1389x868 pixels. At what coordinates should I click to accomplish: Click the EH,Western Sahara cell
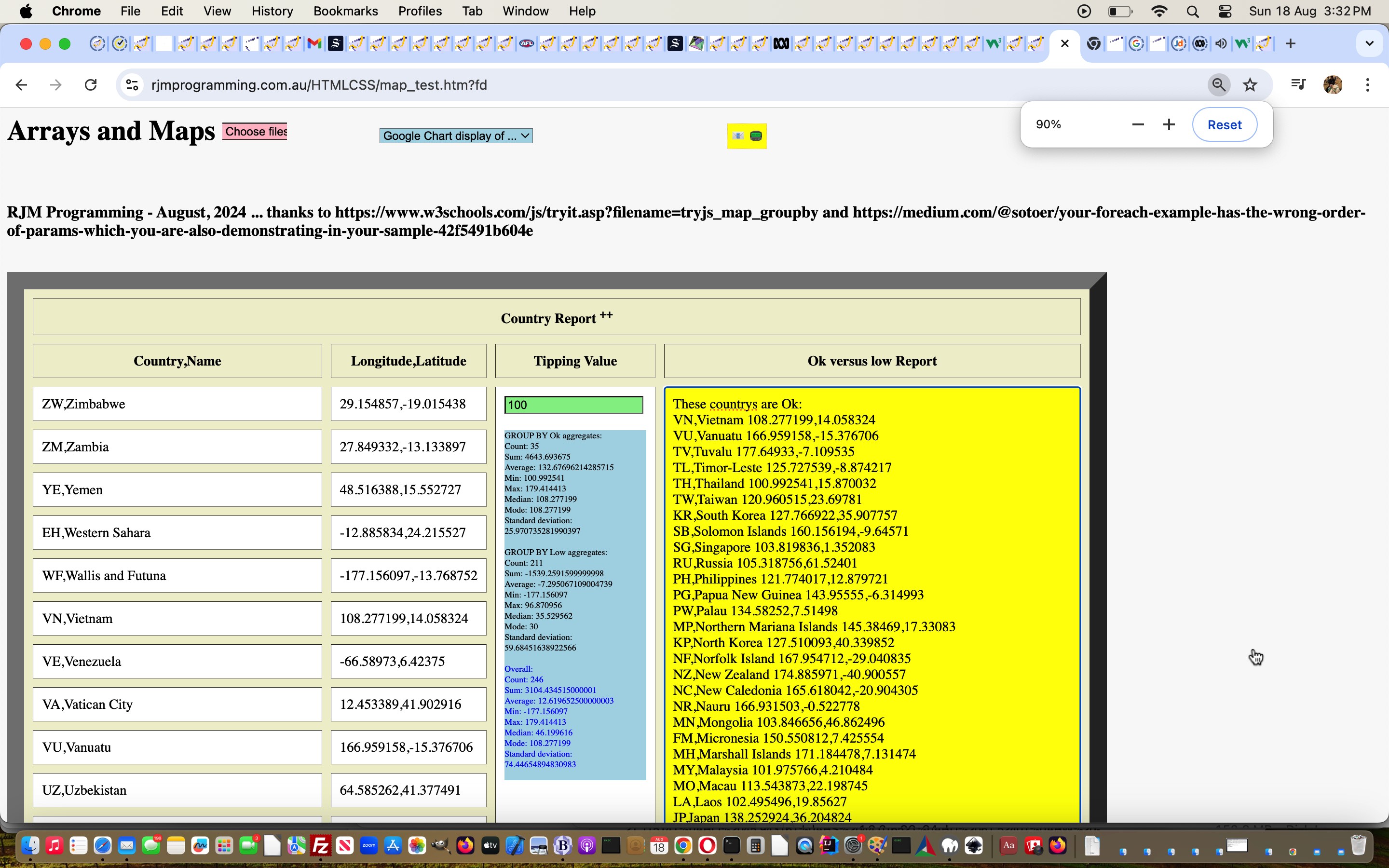coord(177,533)
